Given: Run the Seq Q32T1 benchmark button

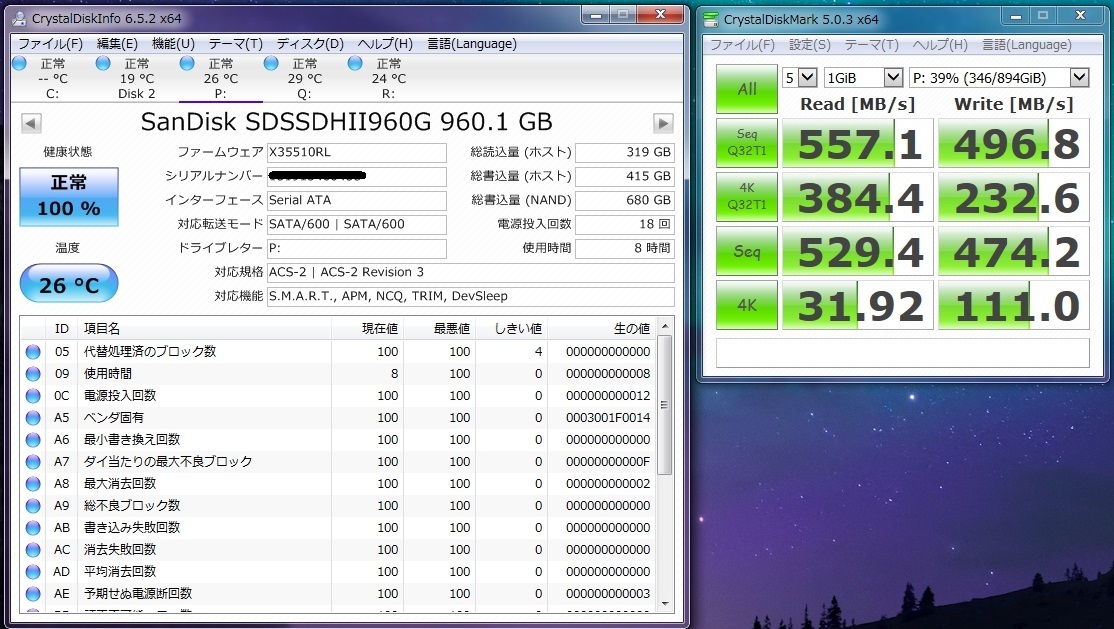Looking at the screenshot, I should (x=747, y=142).
